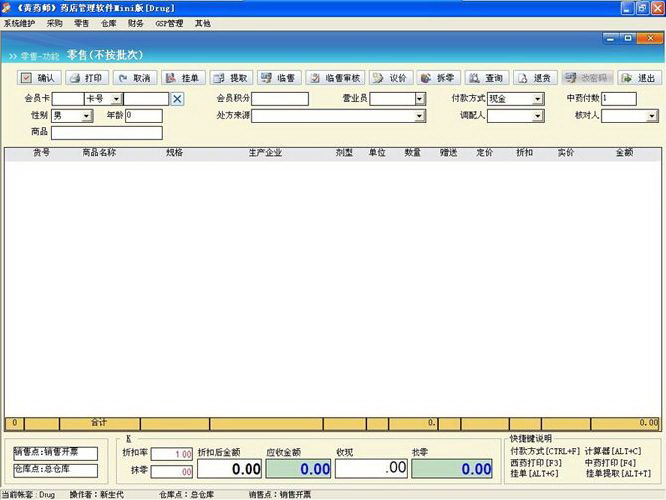This screenshot has height=500, width=666.
Task: Clear the member card with the X icon
Action: [x=177, y=99]
